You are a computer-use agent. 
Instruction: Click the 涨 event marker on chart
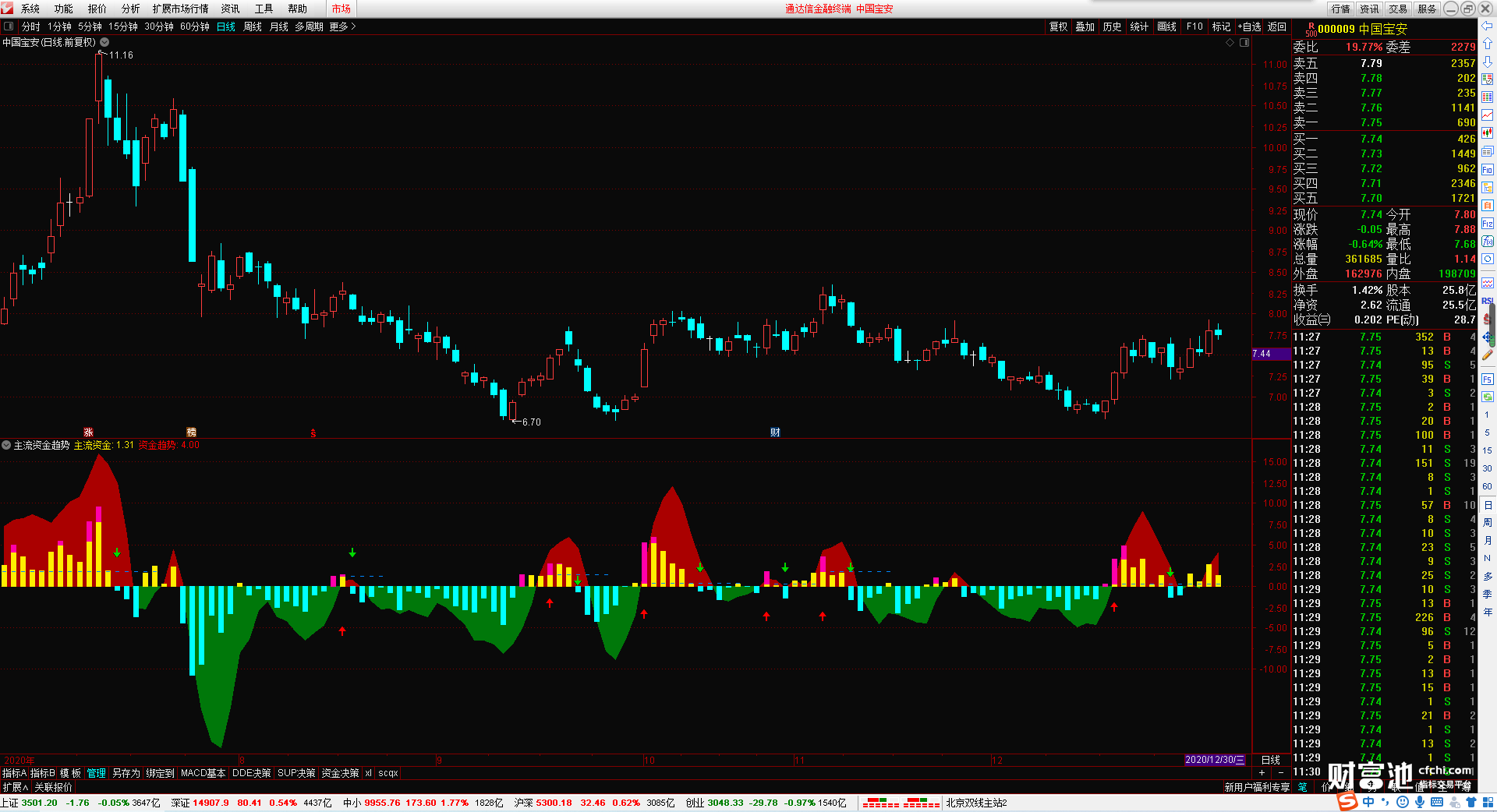pyautogui.click(x=88, y=432)
